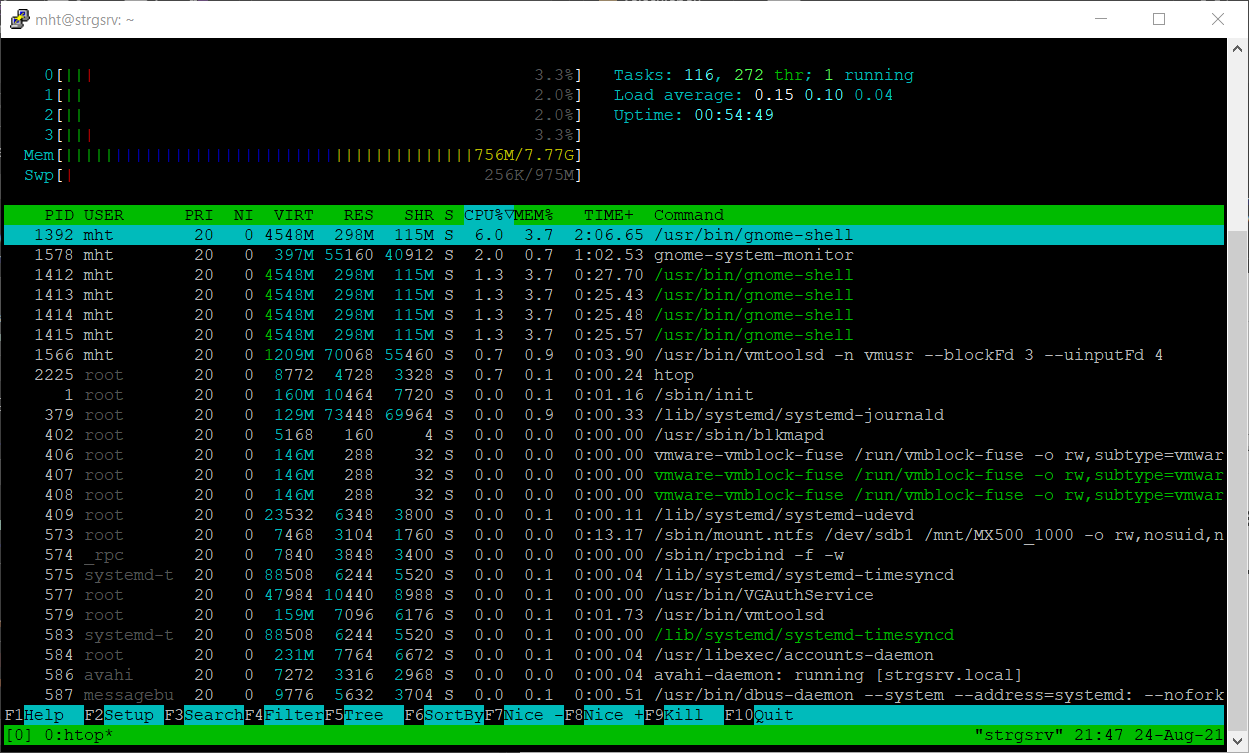Click the CPU 3 usage meter
The height and width of the screenshot is (753, 1249).
pyautogui.click(x=313, y=135)
